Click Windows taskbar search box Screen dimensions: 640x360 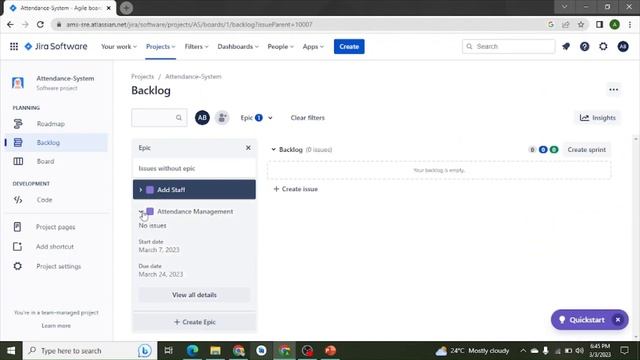click(x=90, y=351)
